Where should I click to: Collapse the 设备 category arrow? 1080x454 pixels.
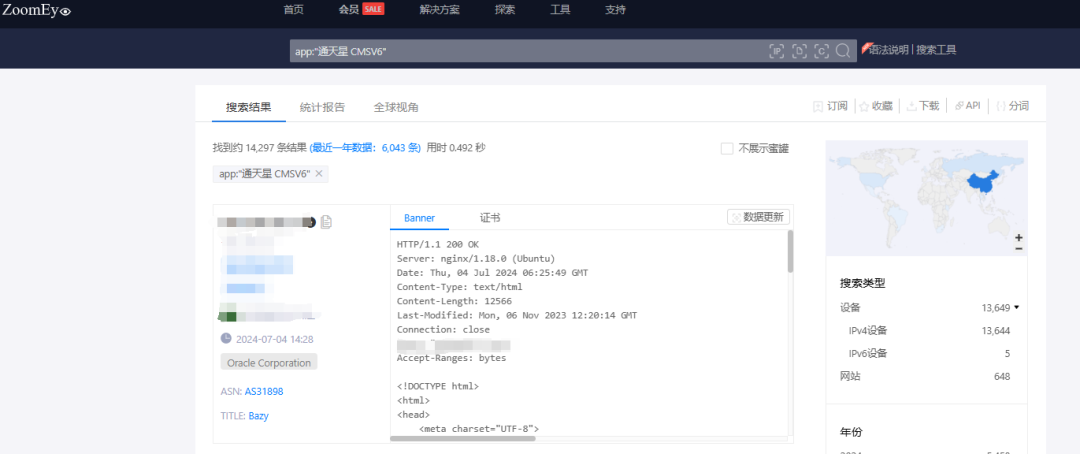click(x=1016, y=307)
